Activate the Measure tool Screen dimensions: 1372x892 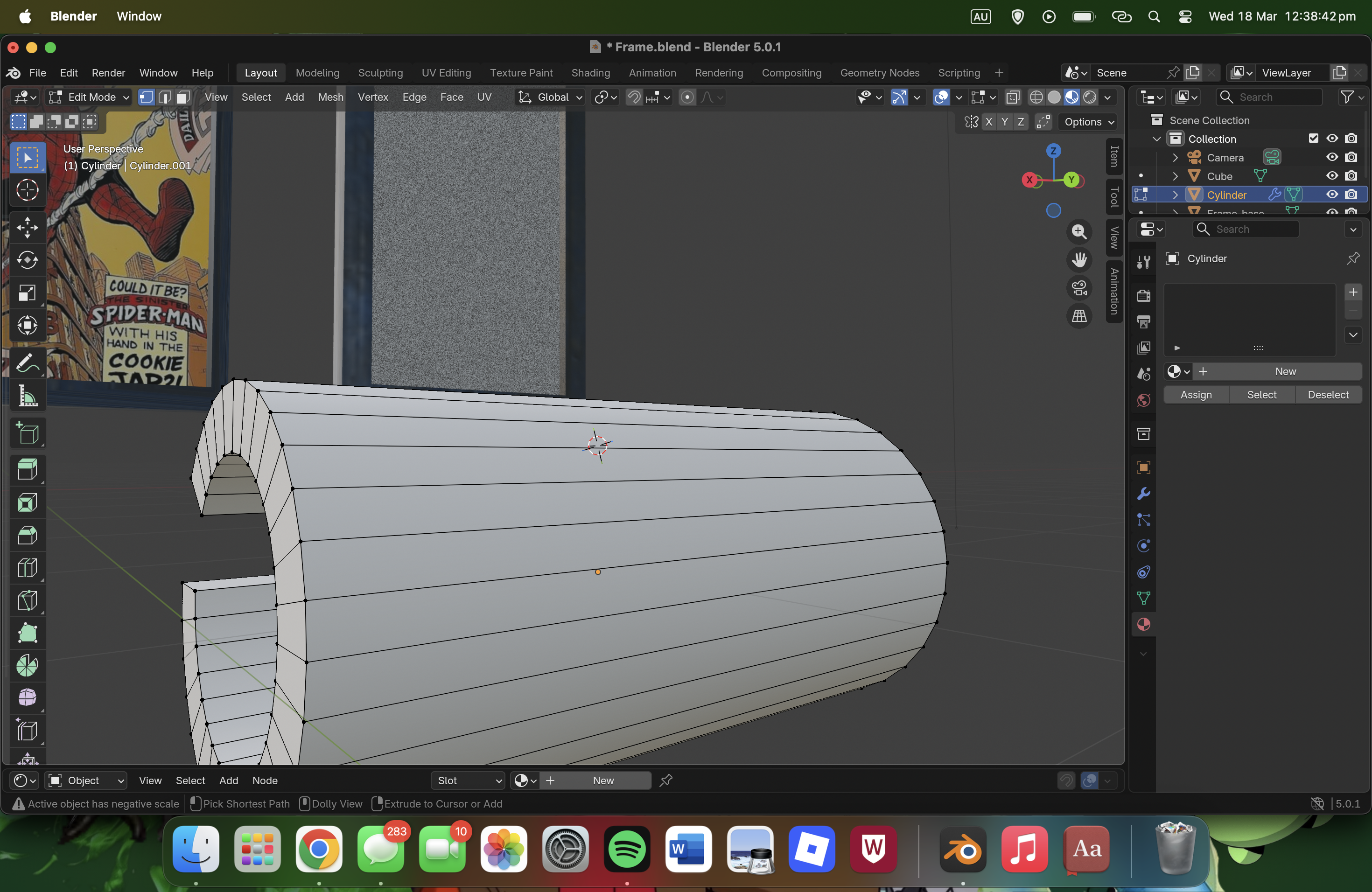pos(27,397)
